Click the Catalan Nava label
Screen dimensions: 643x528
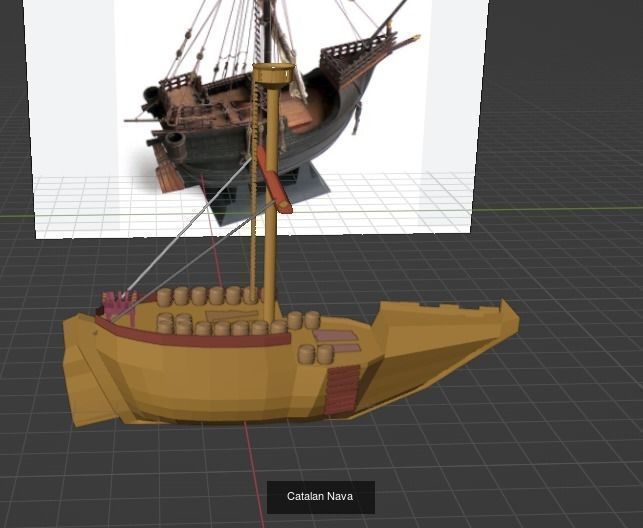point(320,496)
